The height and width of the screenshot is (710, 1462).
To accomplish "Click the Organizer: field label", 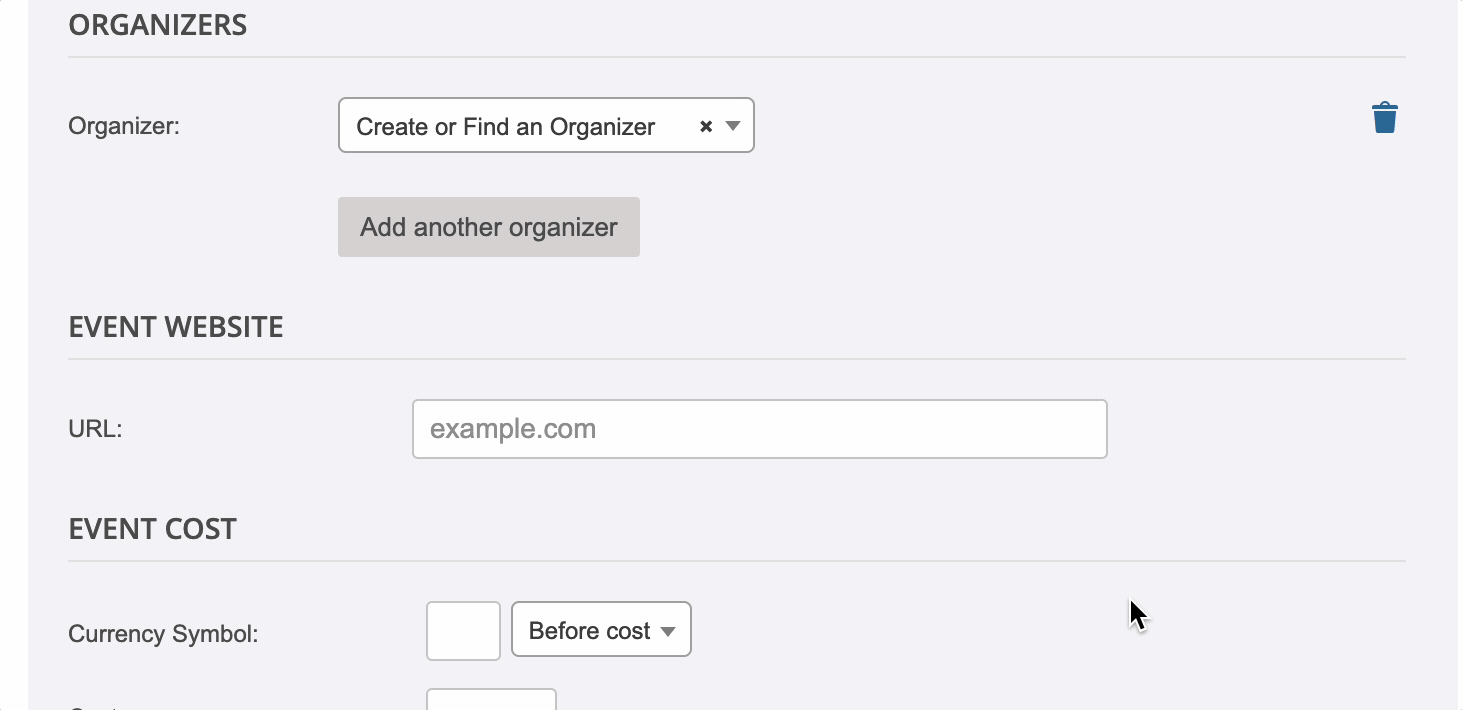I will point(124,127).
